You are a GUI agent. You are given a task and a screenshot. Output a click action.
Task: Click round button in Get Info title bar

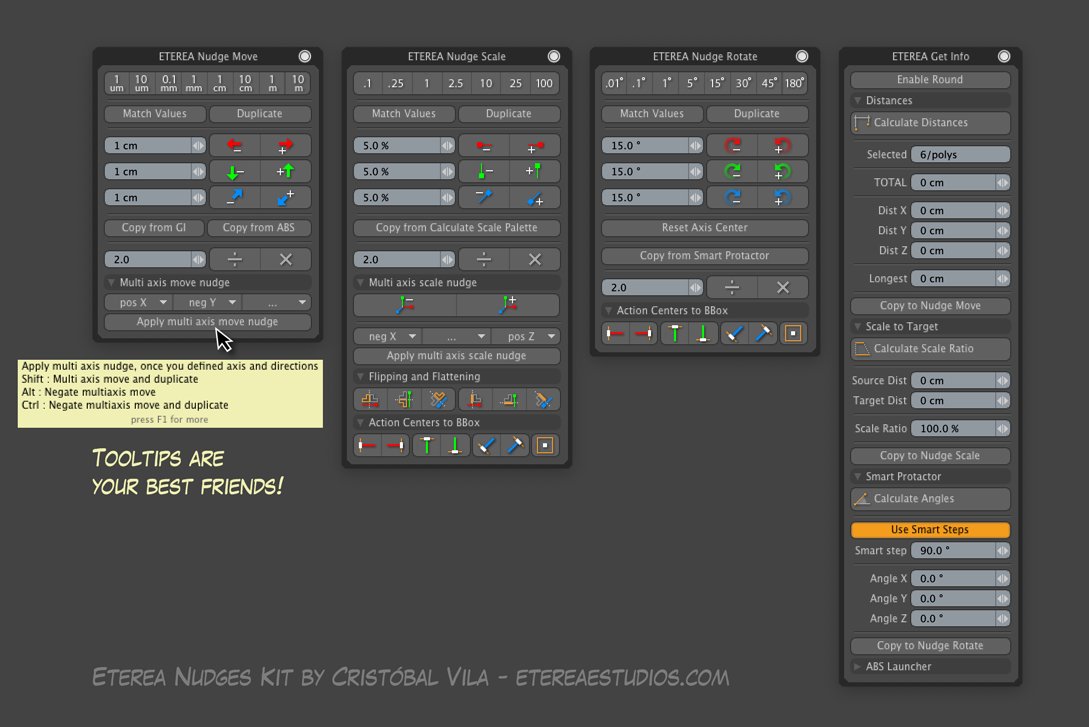[x=1004, y=56]
